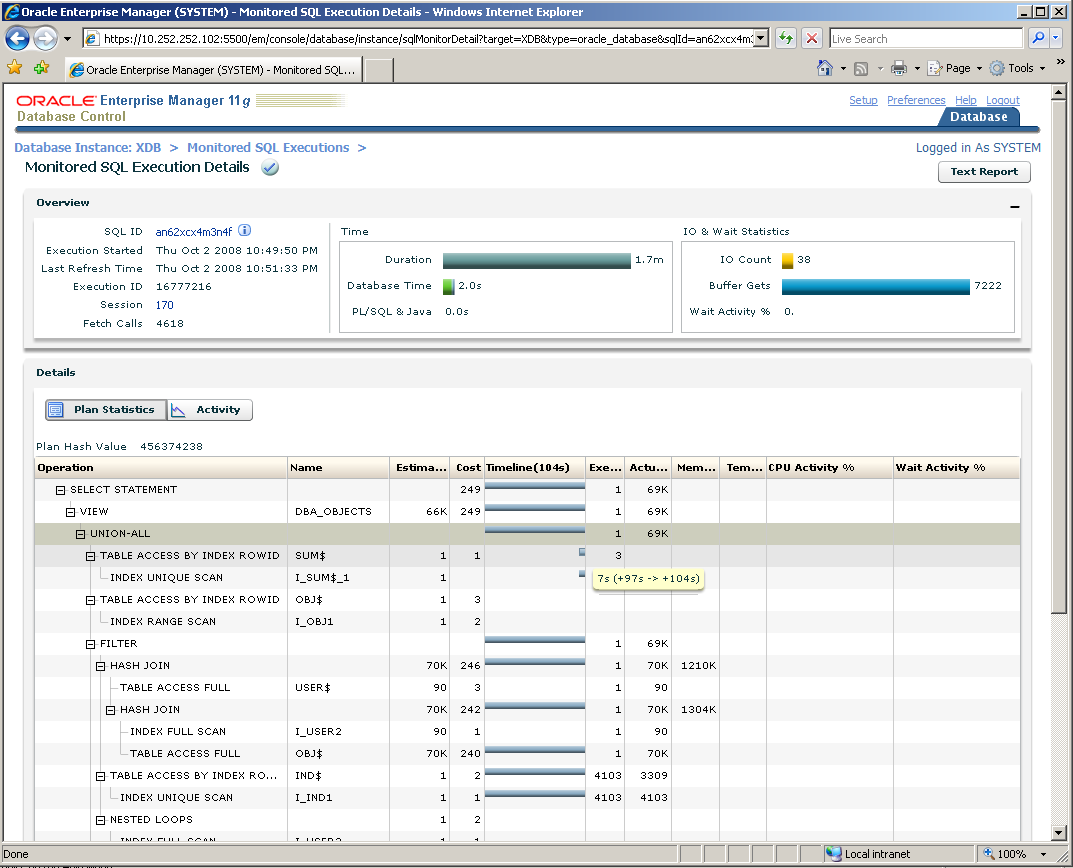Collapse the second HASH JOIN node (1304K)
The width and height of the screenshot is (1073, 868).
pos(110,710)
